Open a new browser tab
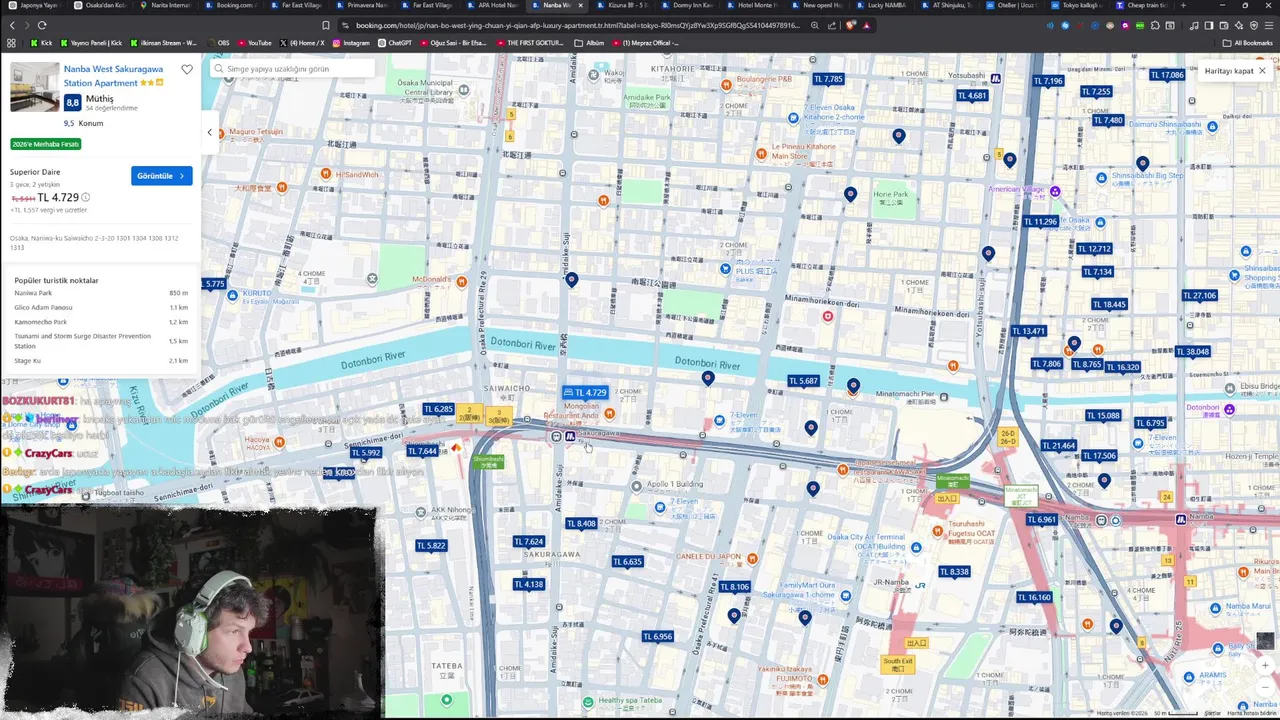Image resolution: width=1280 pixels, height=720 pixels. pos(1183,5)
